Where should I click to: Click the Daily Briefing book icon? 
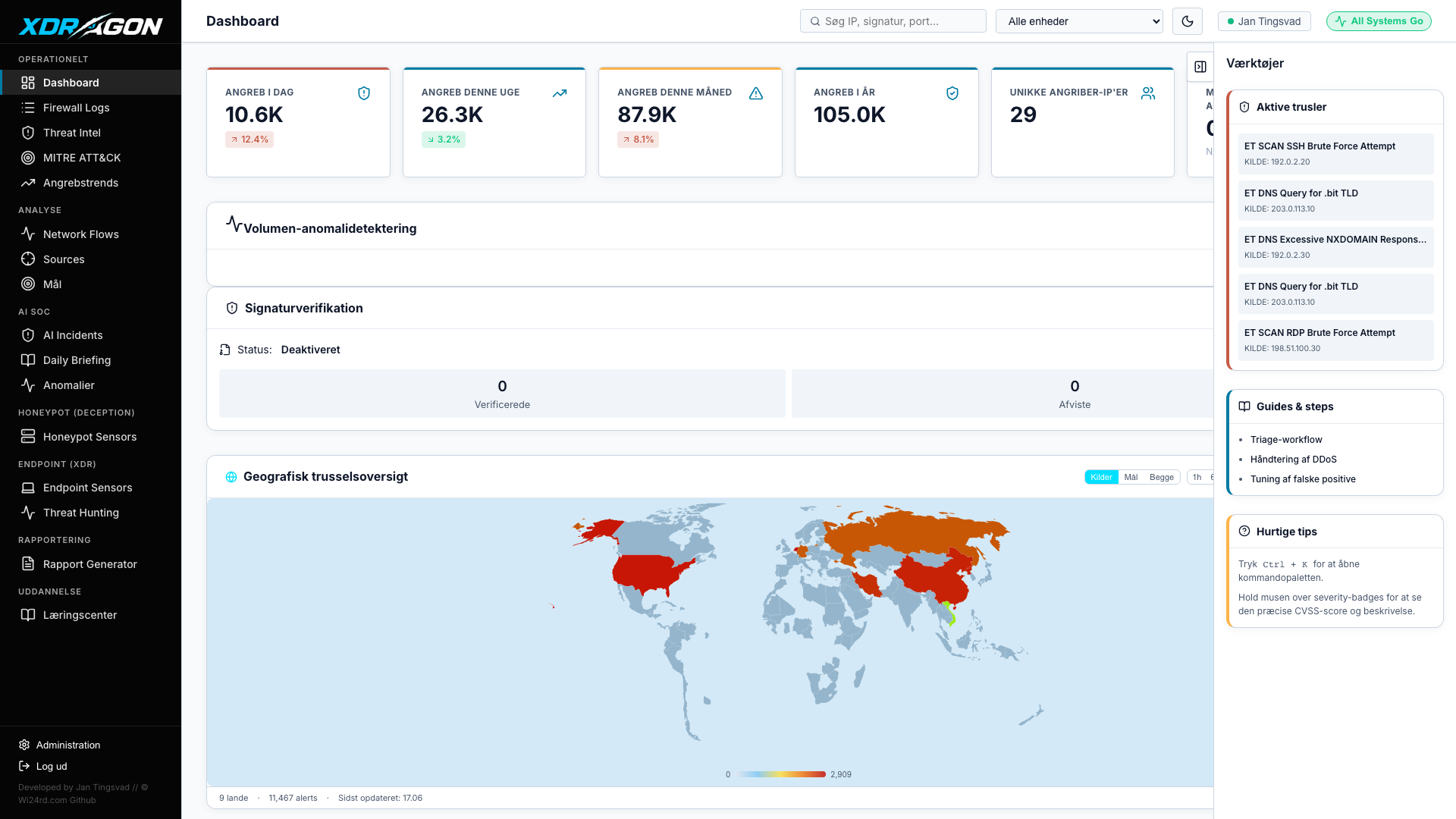point(28,360)
